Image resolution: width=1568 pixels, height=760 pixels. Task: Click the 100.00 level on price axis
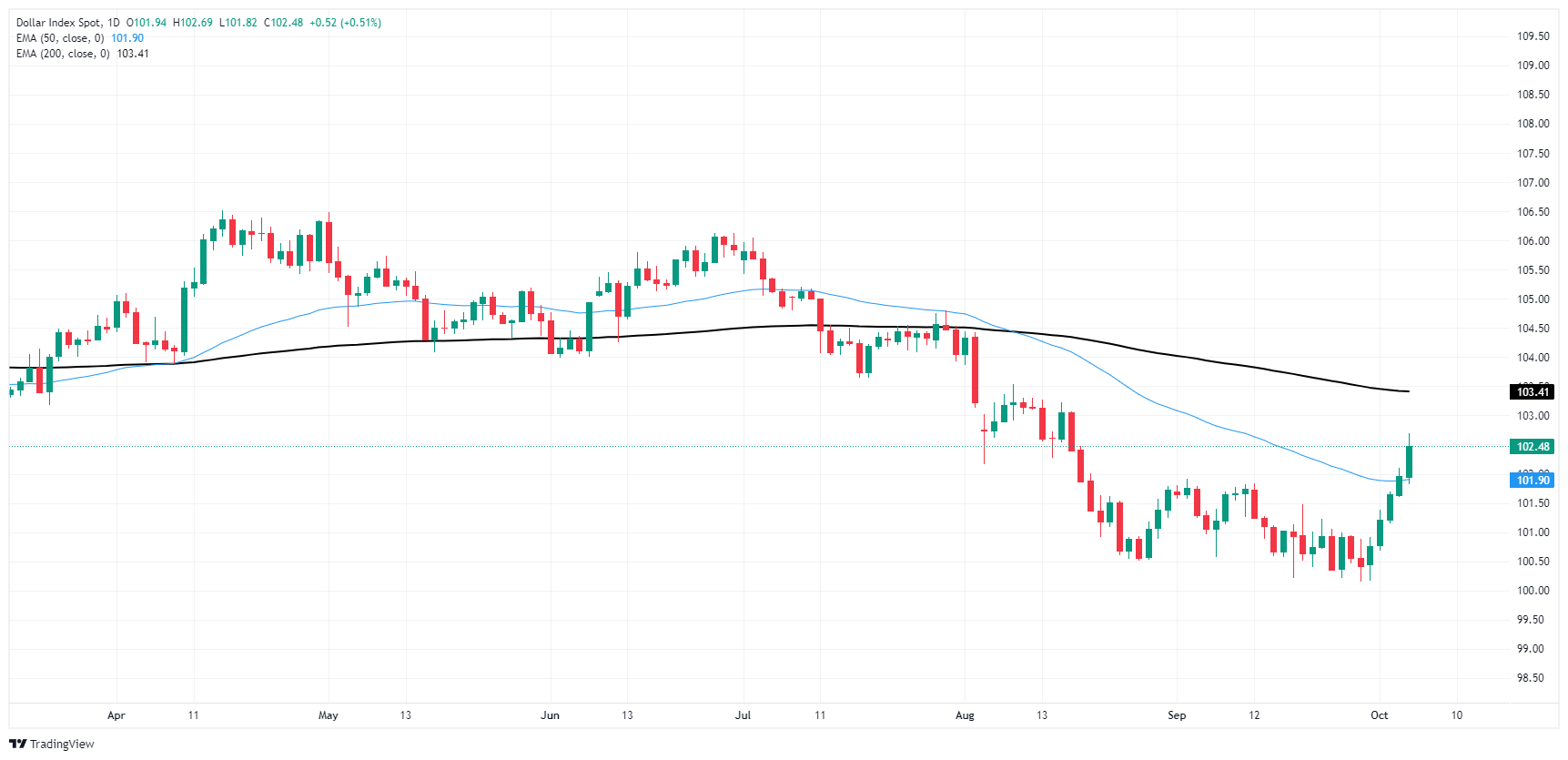[x=1533, y=591]
